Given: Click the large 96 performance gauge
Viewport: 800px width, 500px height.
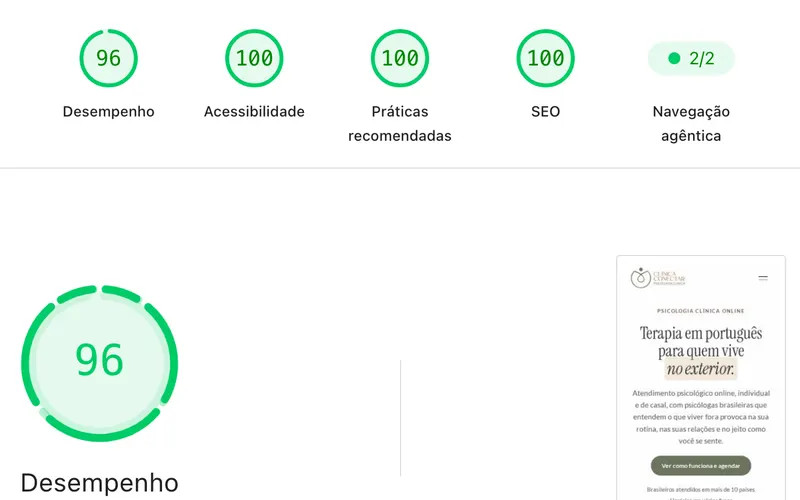Looking at the screenshot, I should [x=99, y=363].
